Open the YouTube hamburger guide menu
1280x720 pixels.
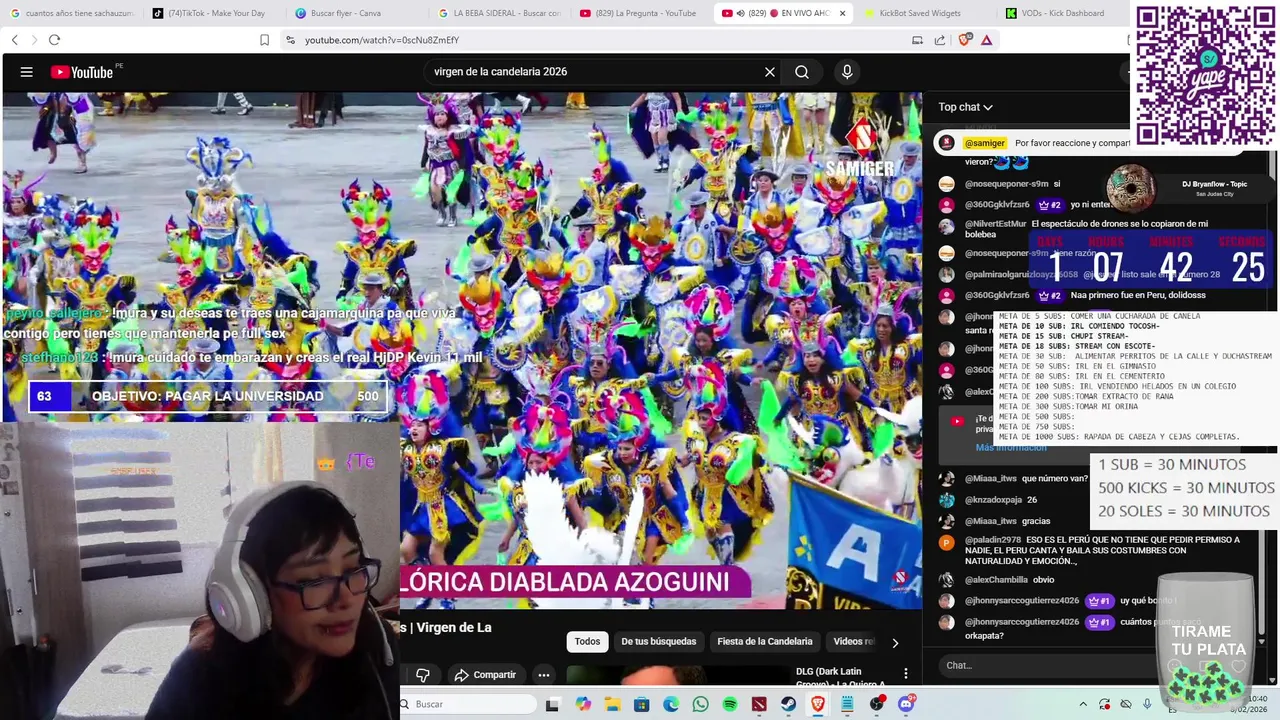27,72
